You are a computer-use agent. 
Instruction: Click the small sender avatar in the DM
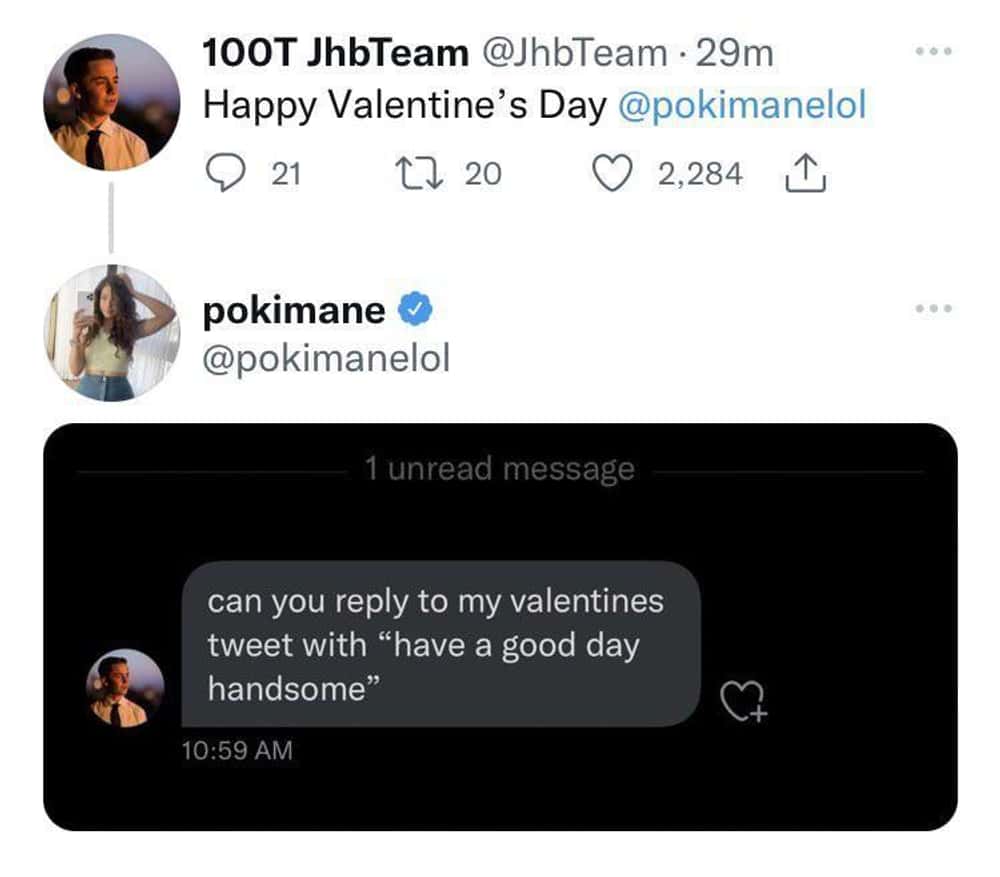[125, 688]
